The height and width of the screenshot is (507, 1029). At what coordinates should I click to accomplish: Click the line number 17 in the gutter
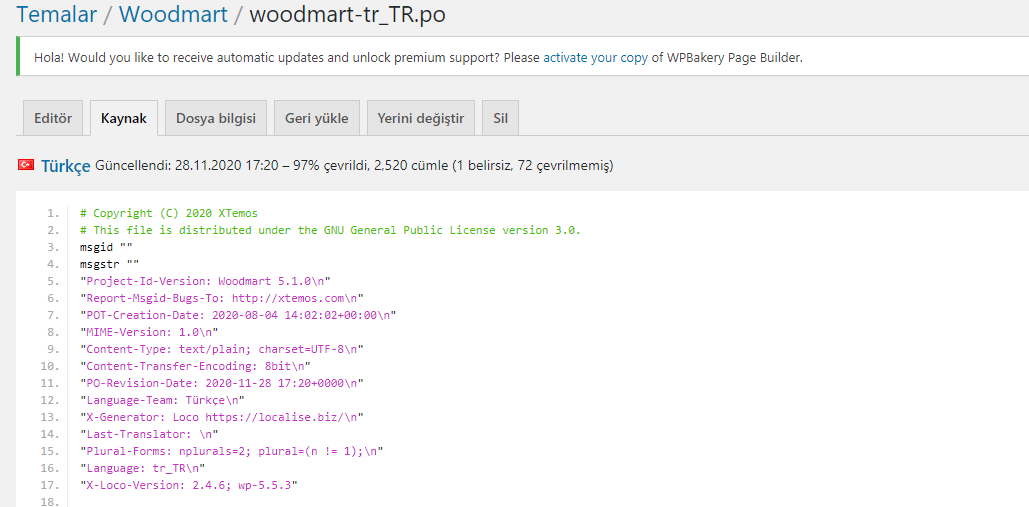(51, 485)
